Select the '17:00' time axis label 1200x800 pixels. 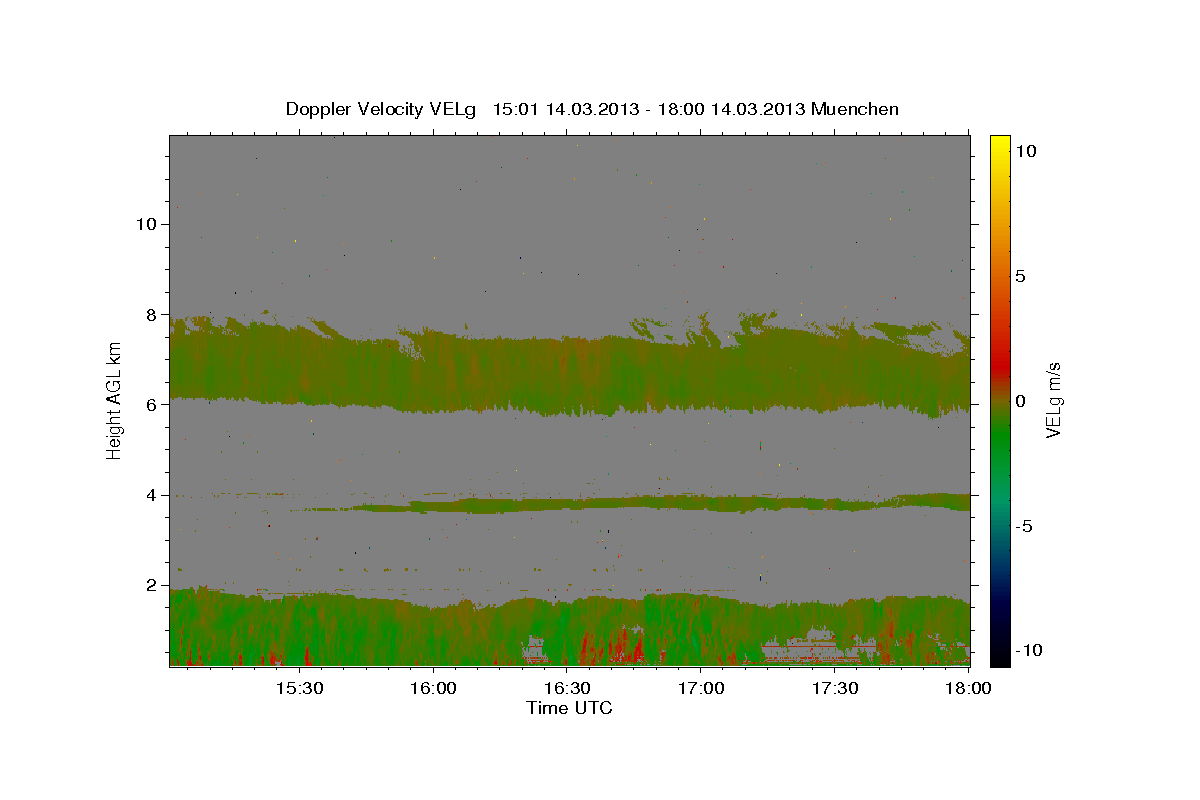coord(700,689)
